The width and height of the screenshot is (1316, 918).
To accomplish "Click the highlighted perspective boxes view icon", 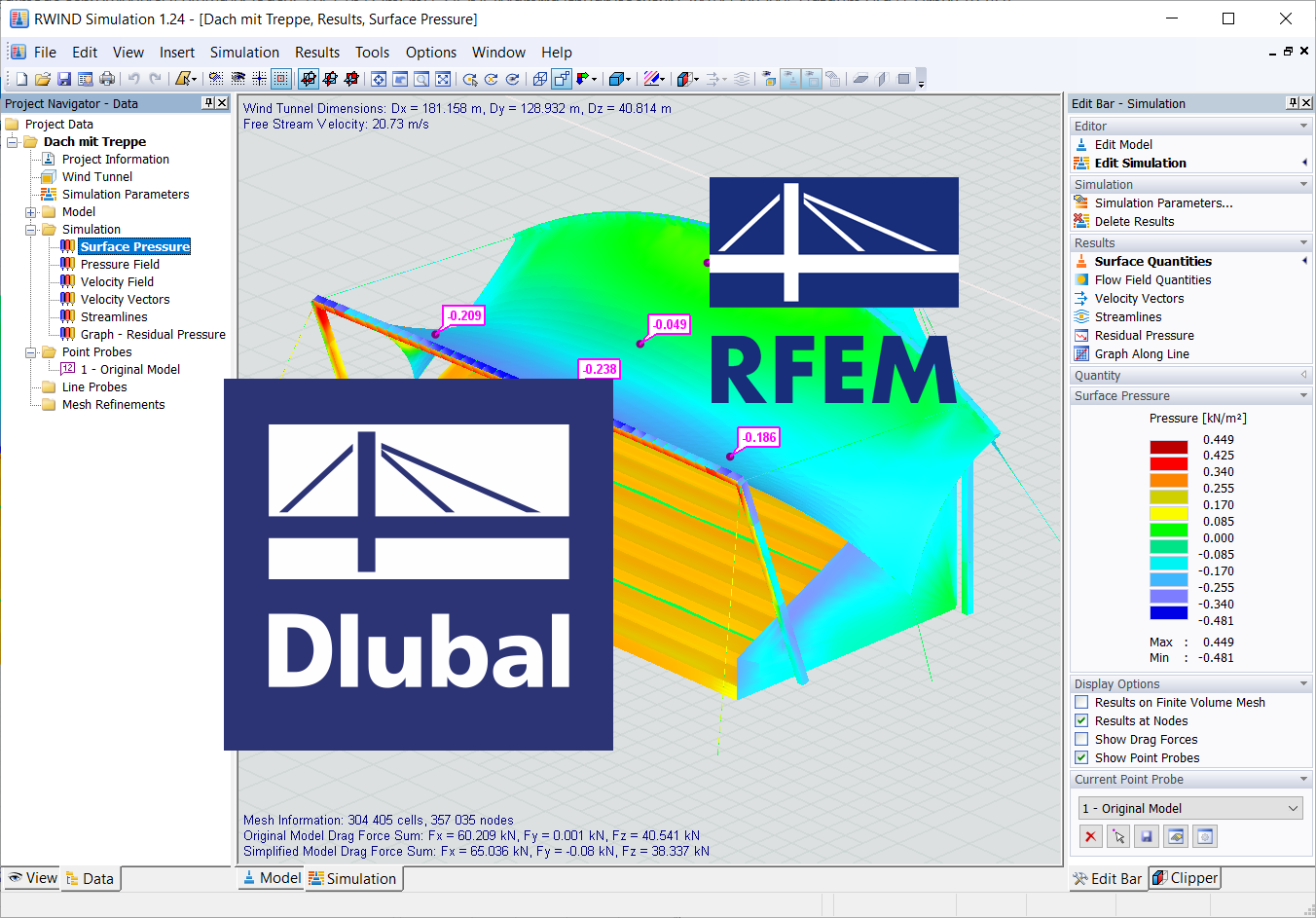I will click(562, 79).
